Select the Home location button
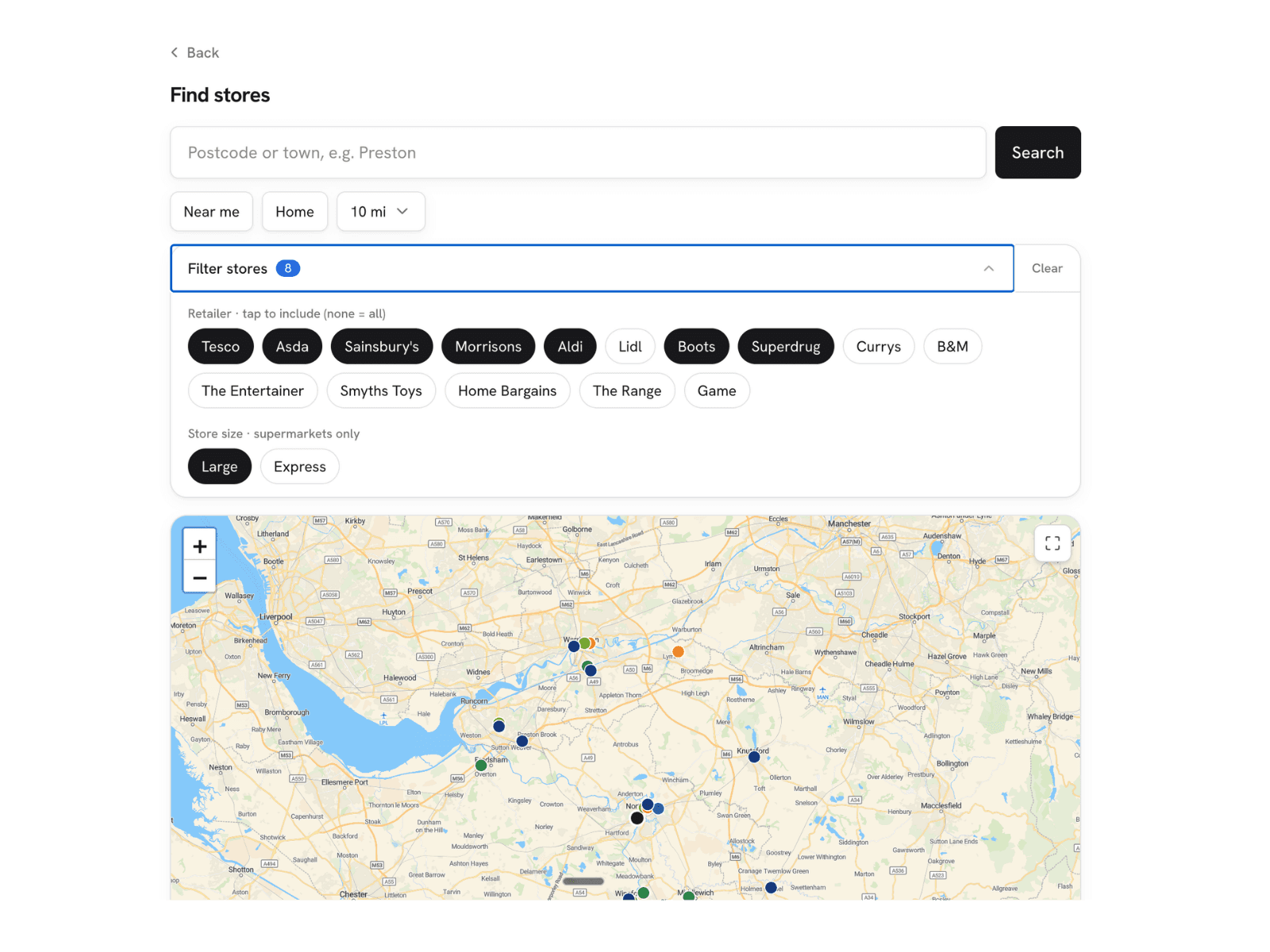The height and width of the screenshot is (952, 1270). click(294, 212)
